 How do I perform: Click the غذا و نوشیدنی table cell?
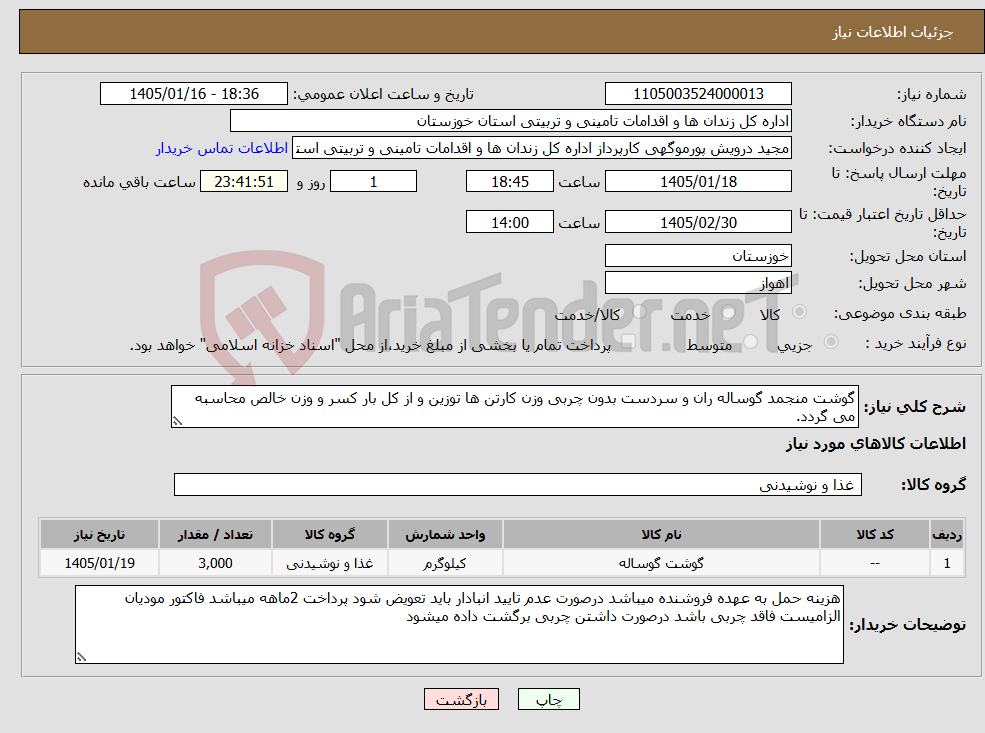point(329,563)
